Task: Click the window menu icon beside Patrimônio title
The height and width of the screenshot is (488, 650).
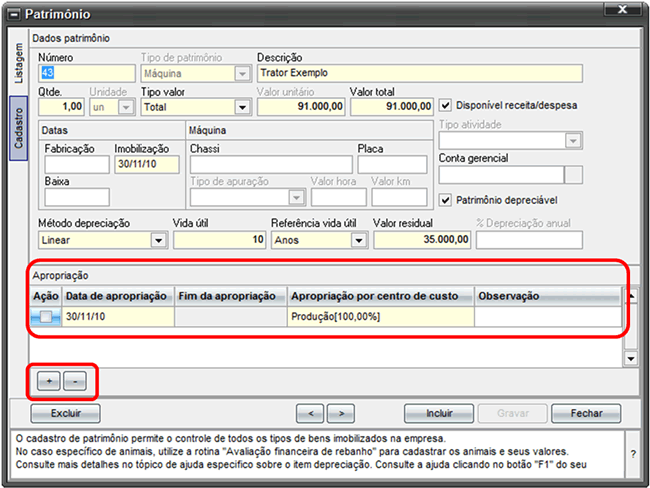Action: (x=14, y=15)
